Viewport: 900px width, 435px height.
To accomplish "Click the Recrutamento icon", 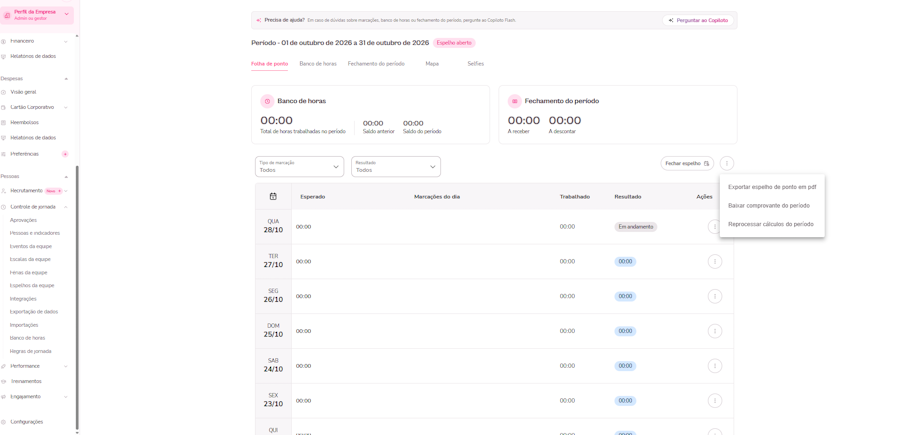I will [3, 191].
